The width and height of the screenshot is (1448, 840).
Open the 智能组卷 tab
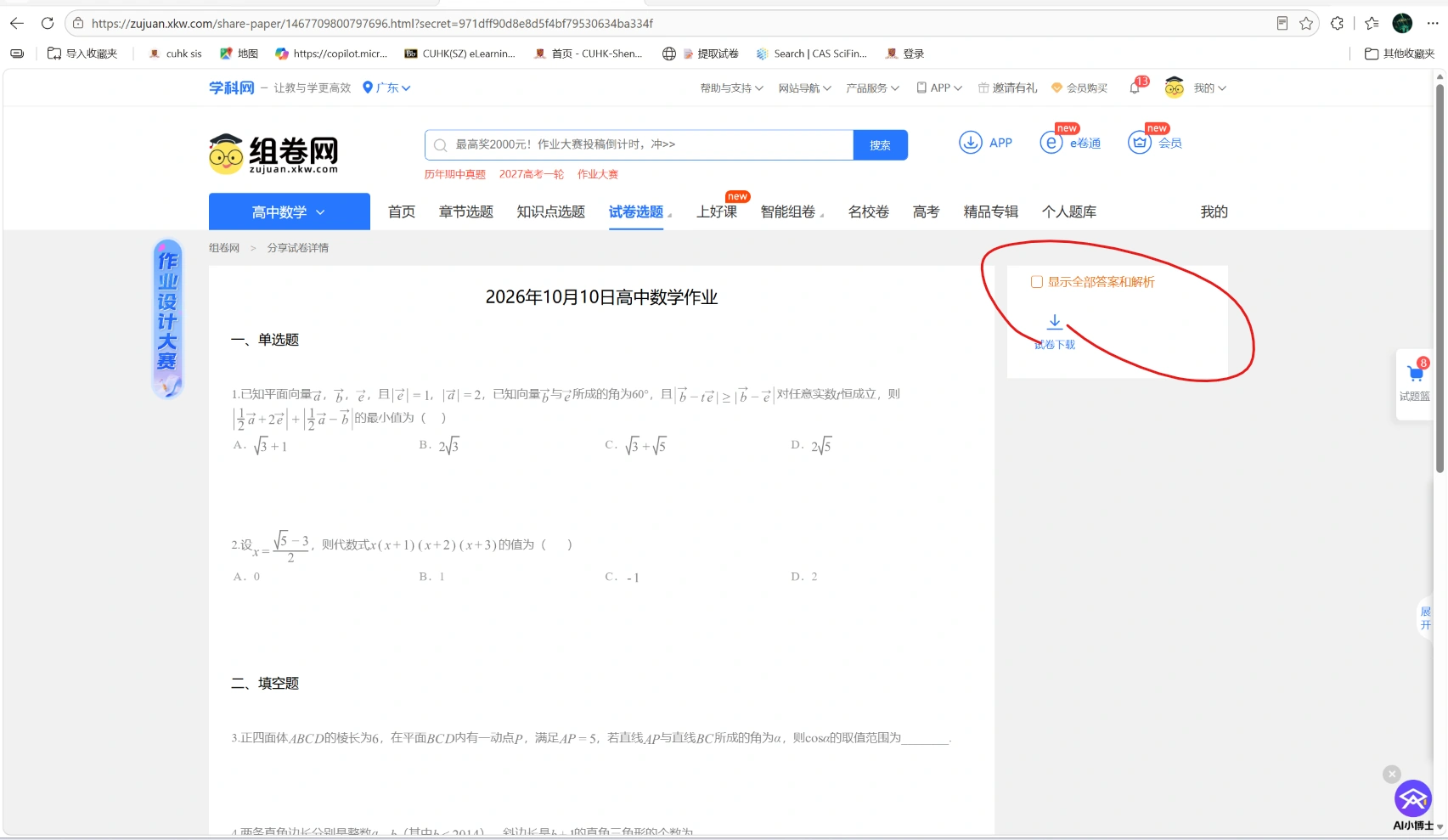pos(787,211)
